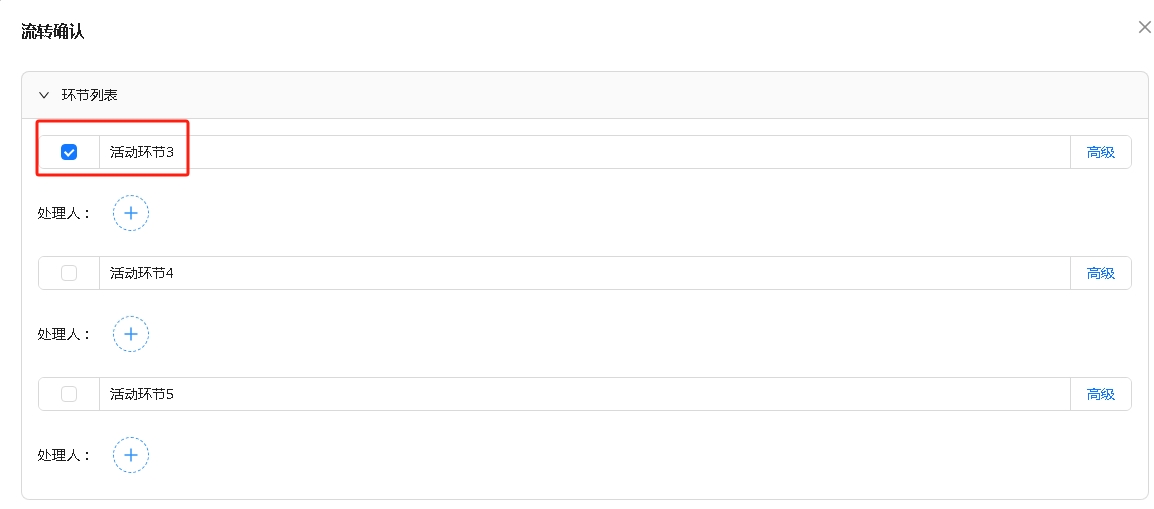Click the 处理人 label below 活动环节5
The height and width of the screenshot is (509, 1154).
[x=63, y=456]
